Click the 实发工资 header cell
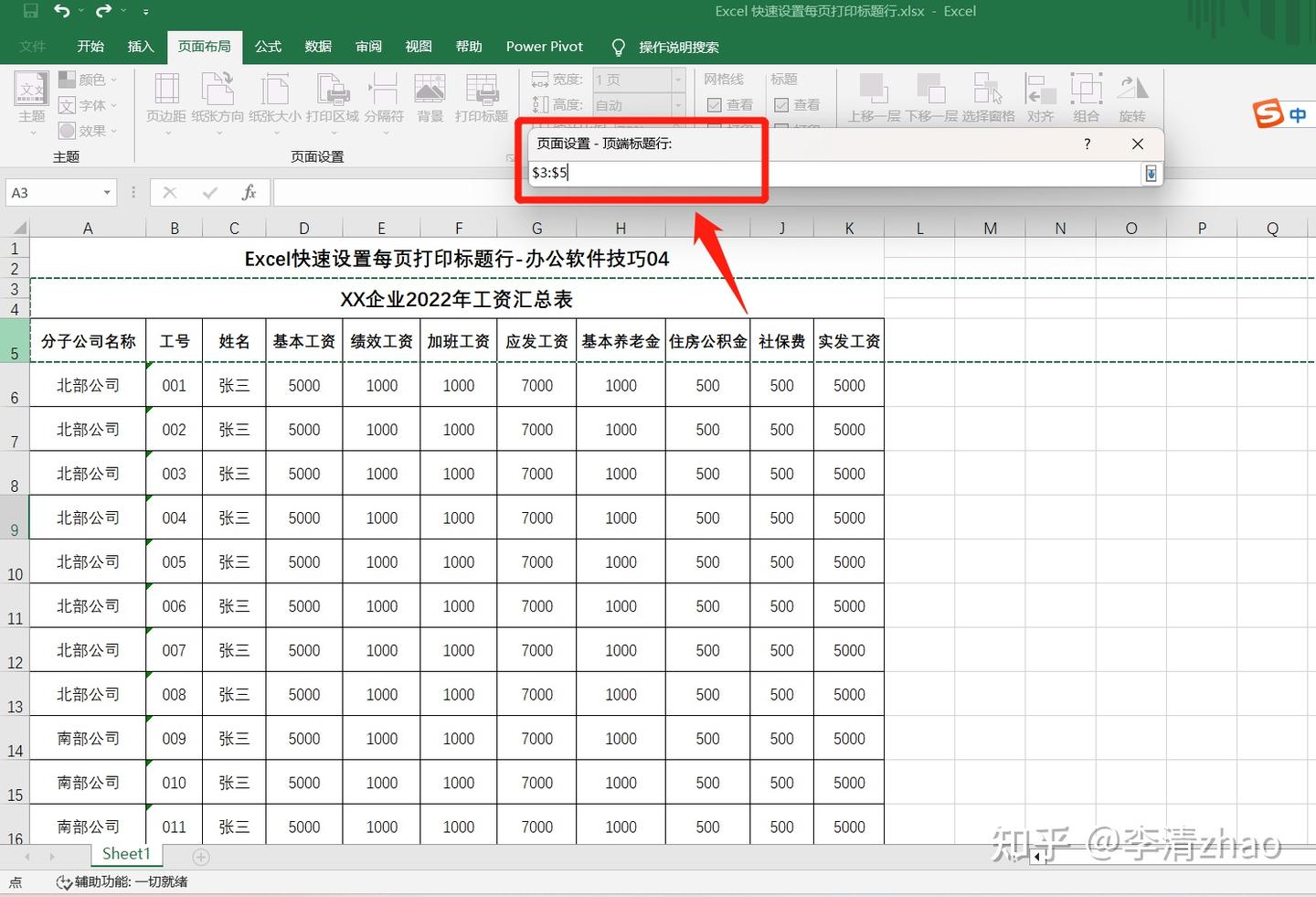Screen dimensions: 1316x897 click(849, 341)
